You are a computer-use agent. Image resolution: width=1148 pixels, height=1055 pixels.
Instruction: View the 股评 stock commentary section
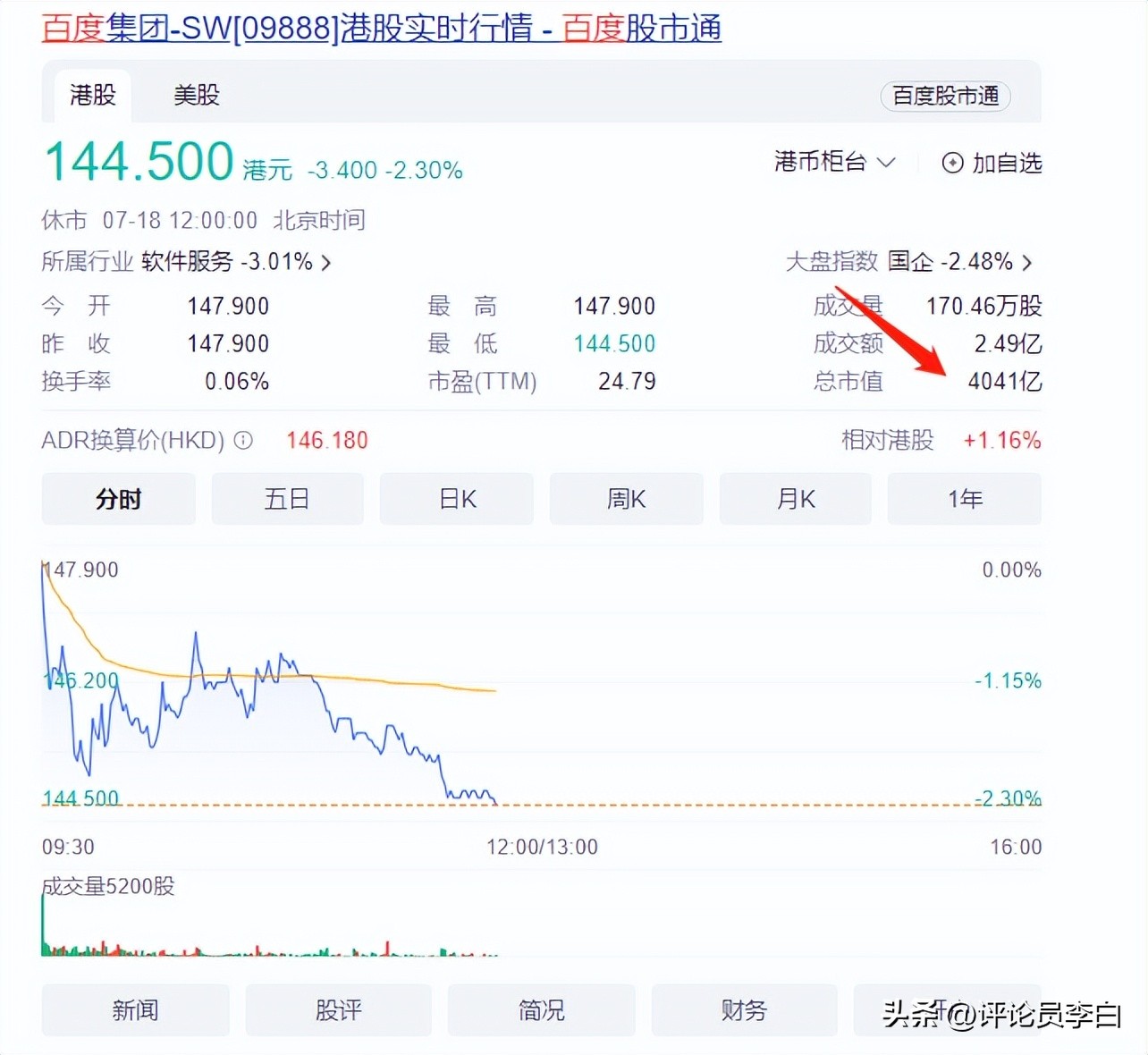(338, 1010)
